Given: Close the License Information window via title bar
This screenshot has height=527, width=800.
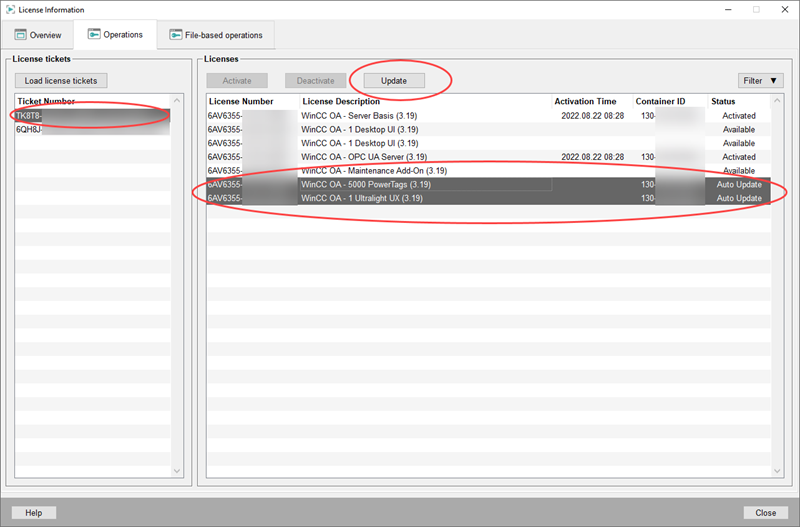Looking at the screenshot, I should click(785, 10).
